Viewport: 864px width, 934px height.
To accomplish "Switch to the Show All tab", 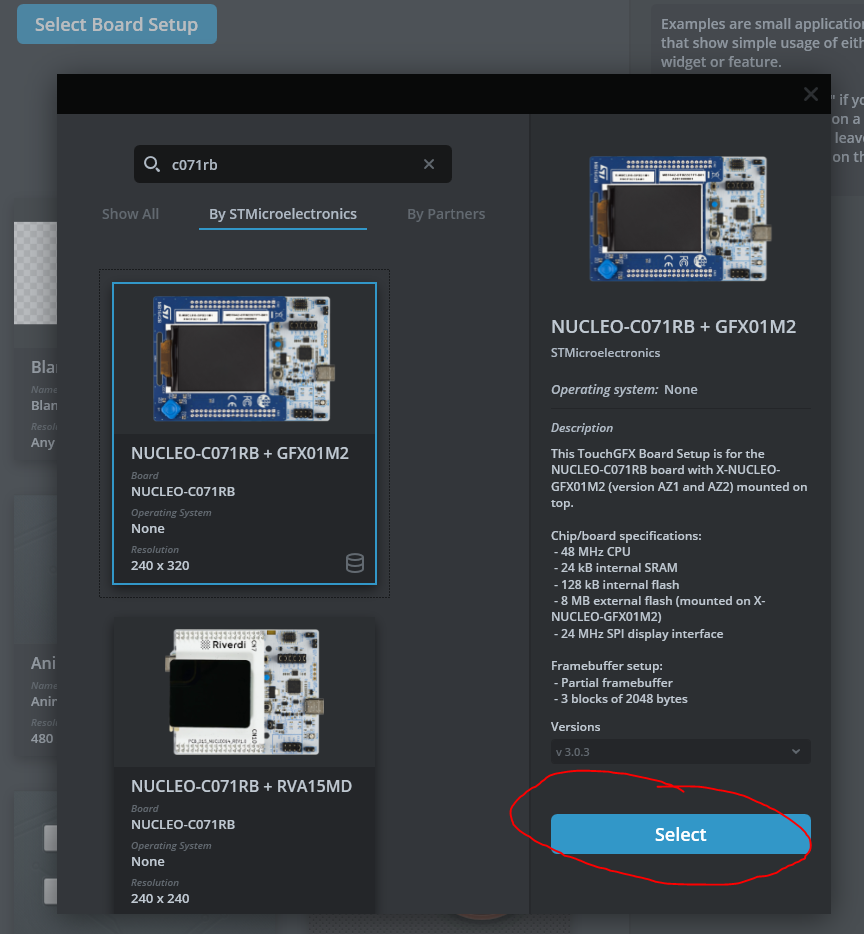I will point(130,214).
